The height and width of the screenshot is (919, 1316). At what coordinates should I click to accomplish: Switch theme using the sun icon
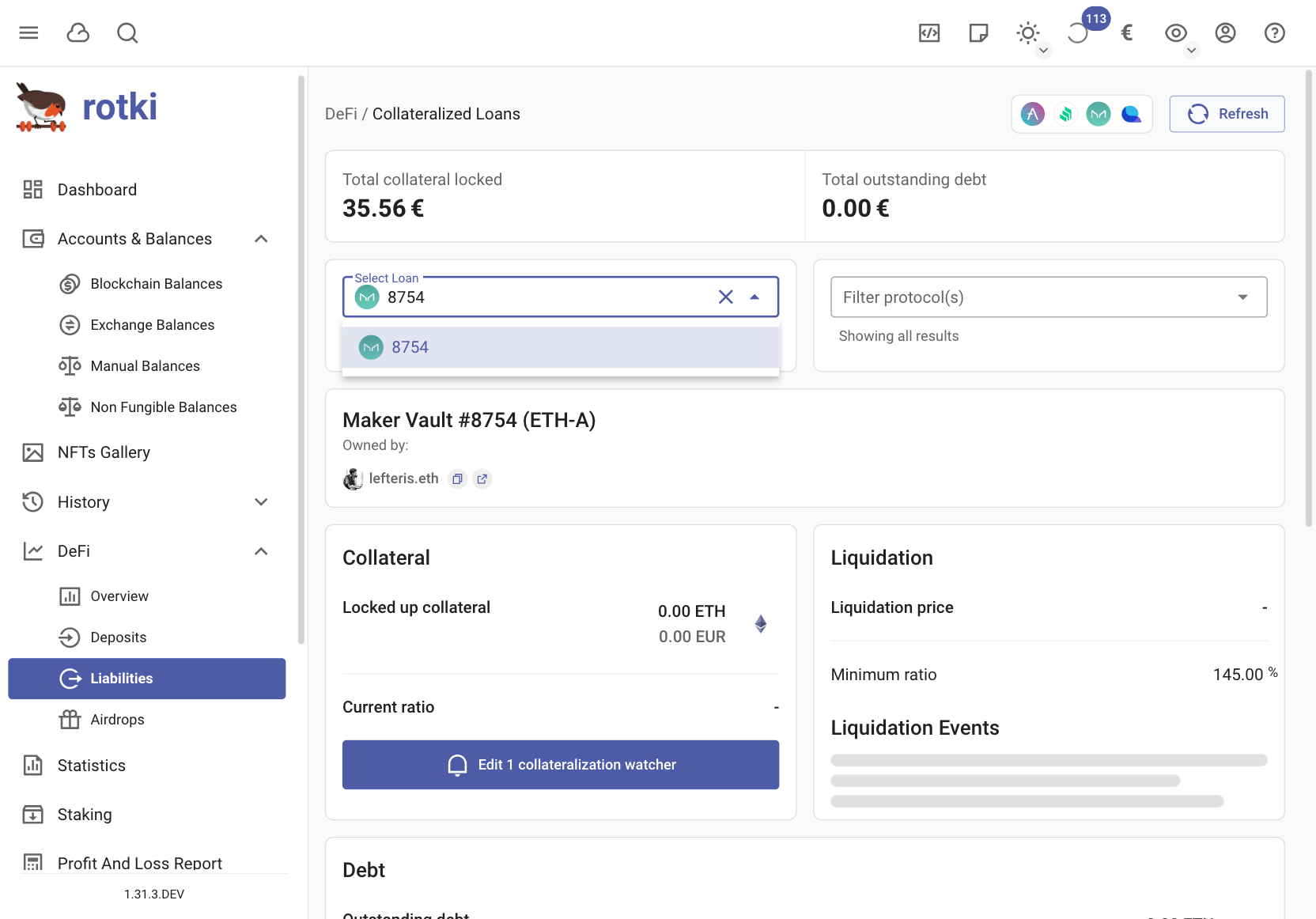[1027, 32]
